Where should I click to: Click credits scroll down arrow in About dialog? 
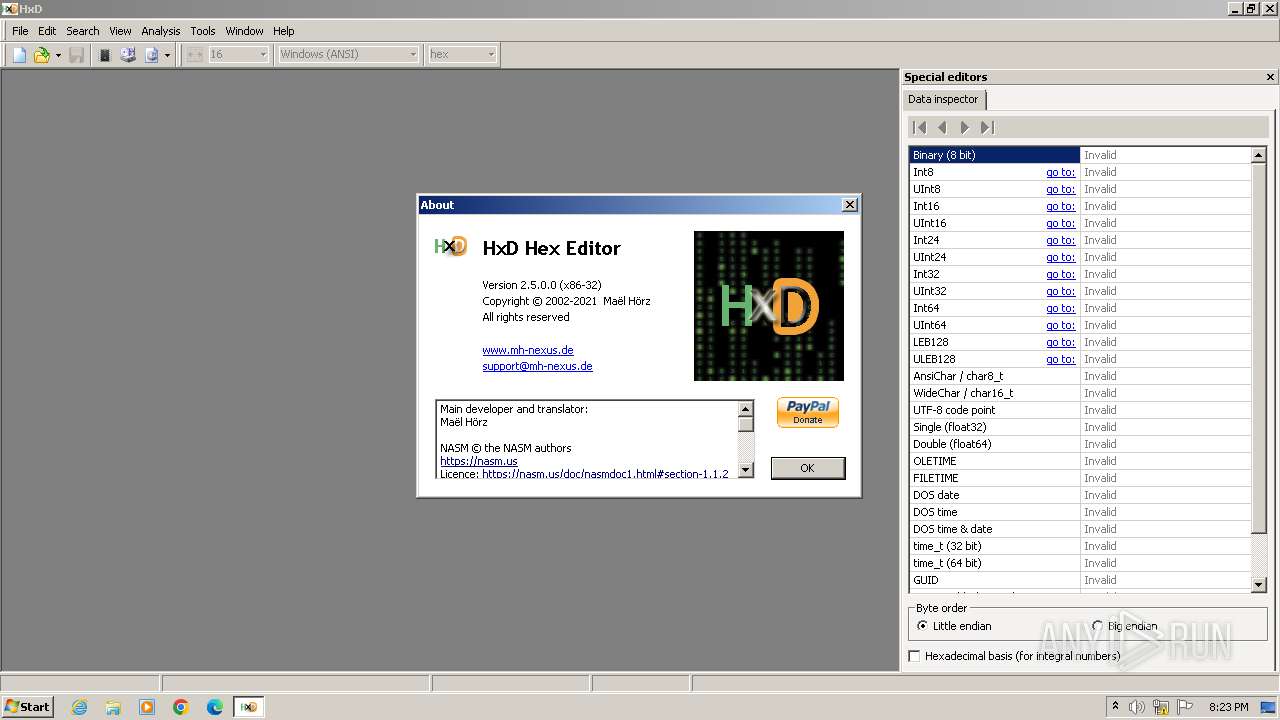click(x=746, y=469)
